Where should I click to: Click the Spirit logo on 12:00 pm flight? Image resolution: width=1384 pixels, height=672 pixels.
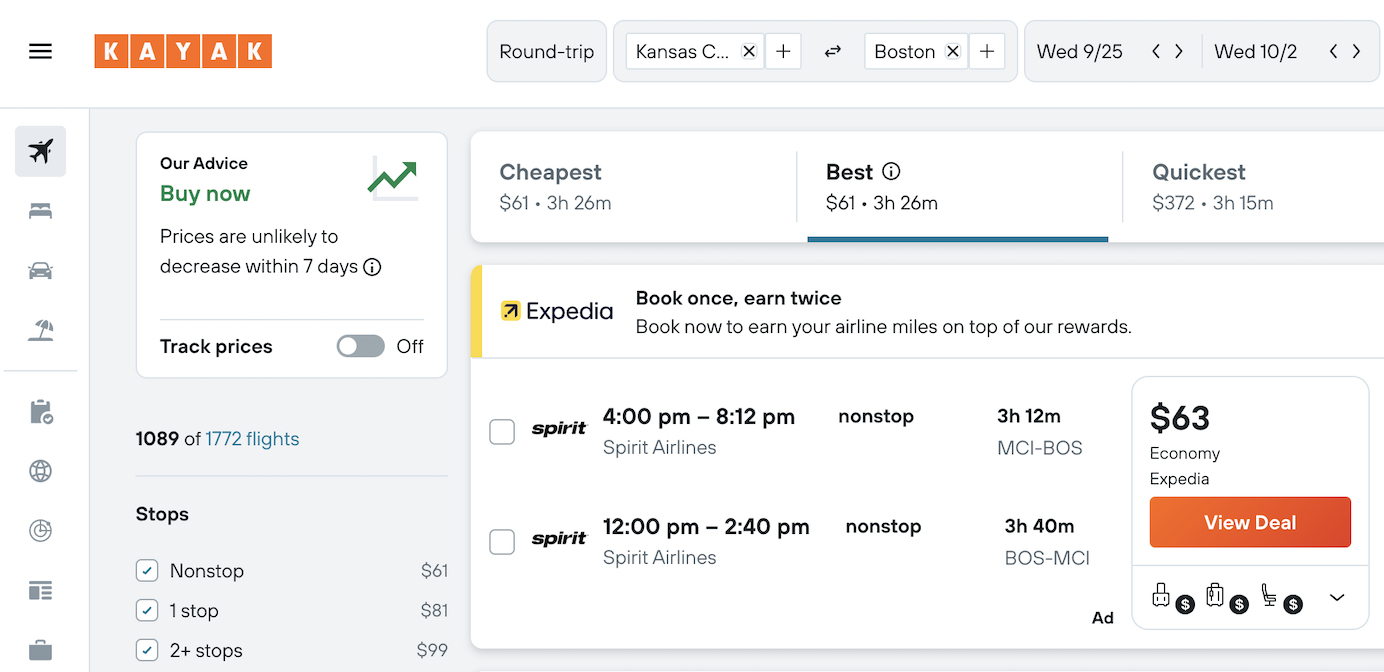pos(559,539)
